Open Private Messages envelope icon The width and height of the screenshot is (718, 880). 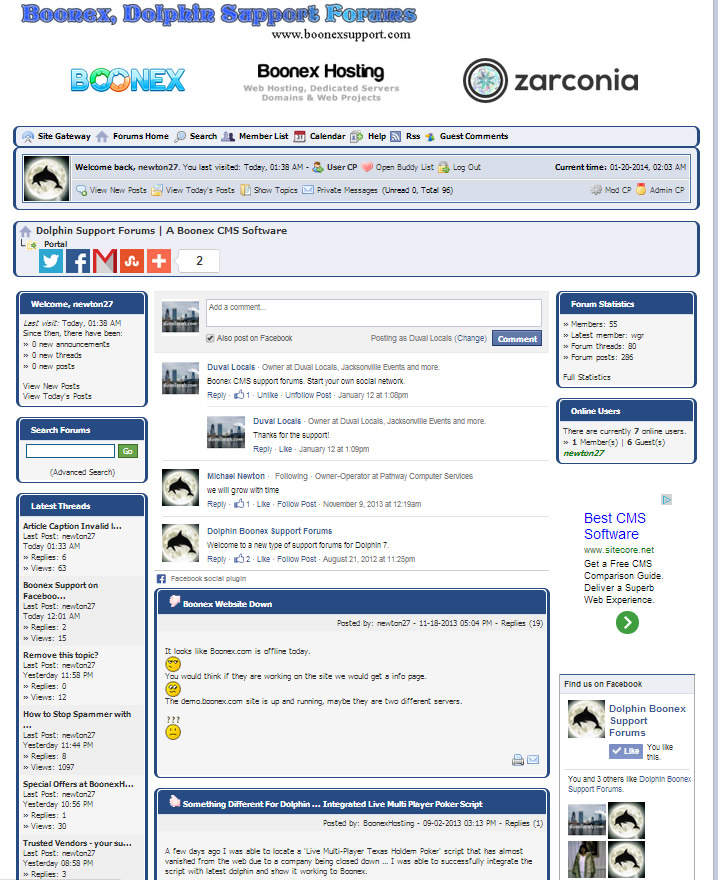click(308, 190)
